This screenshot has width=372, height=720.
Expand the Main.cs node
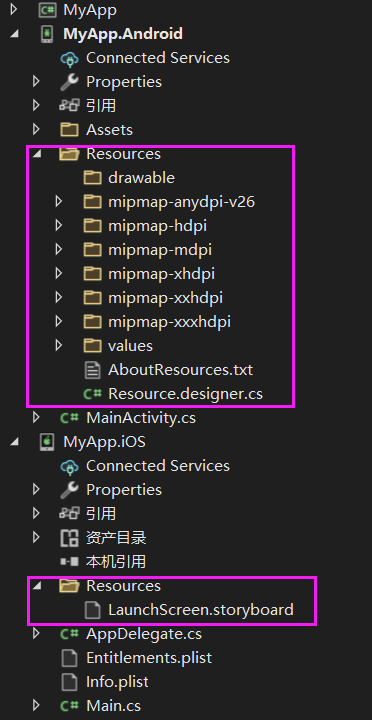[36, 706]
